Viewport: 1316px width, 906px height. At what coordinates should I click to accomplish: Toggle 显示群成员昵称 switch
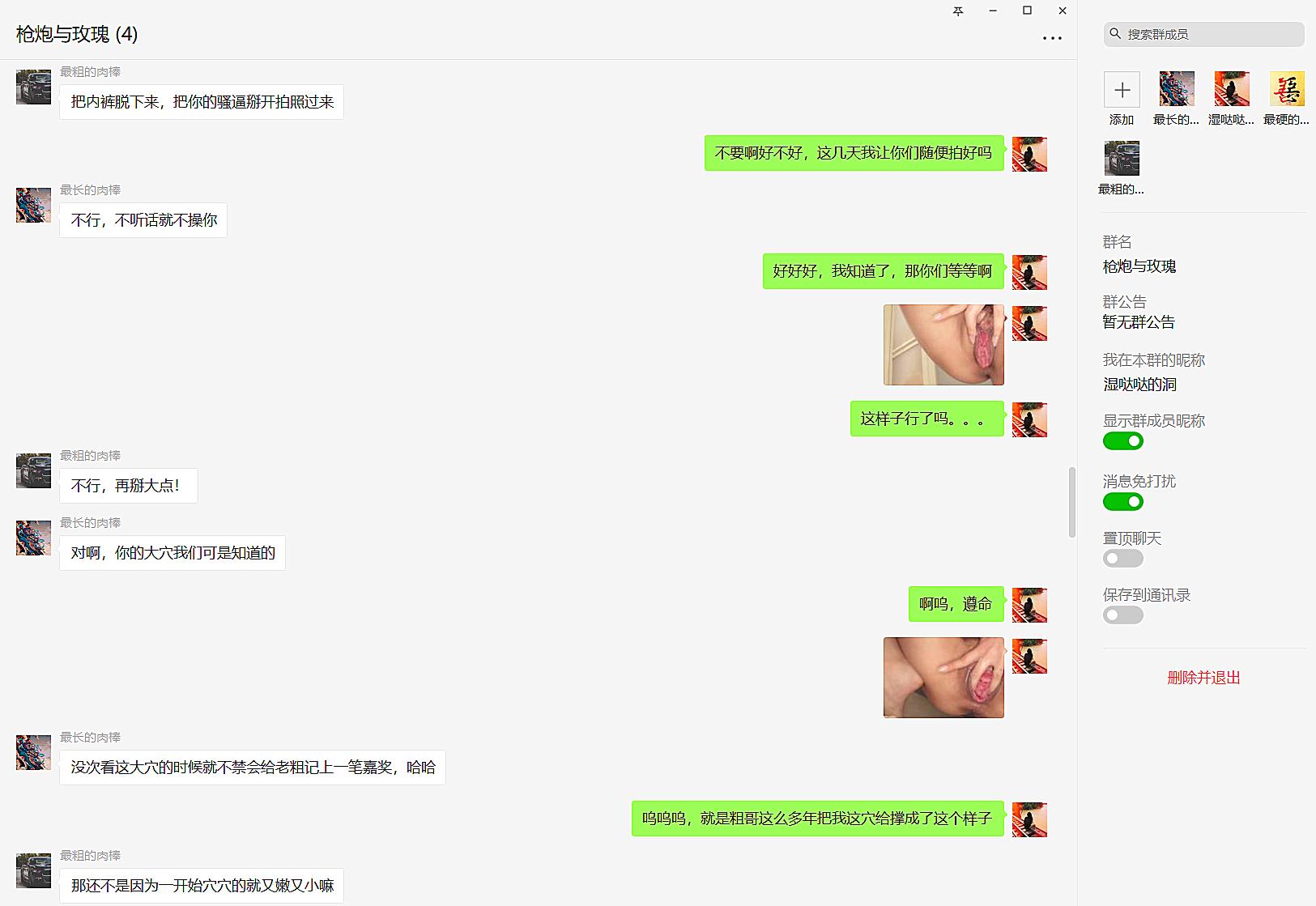(x=1123, y=441)
